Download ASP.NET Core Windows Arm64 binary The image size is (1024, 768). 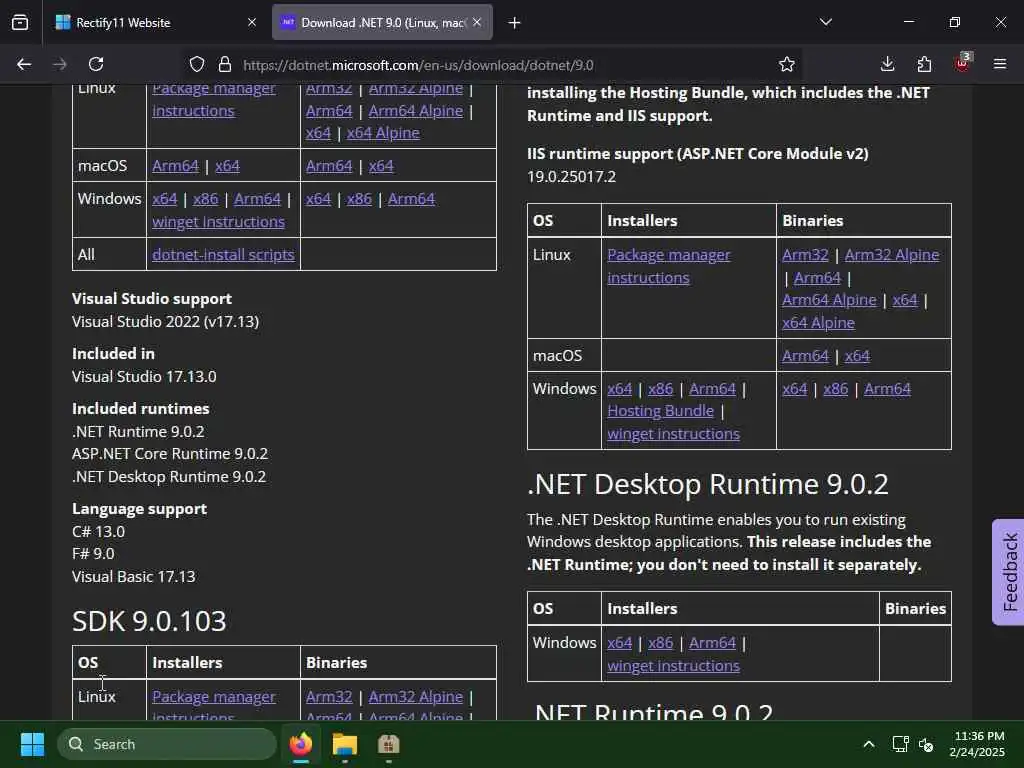coord(887,389)
